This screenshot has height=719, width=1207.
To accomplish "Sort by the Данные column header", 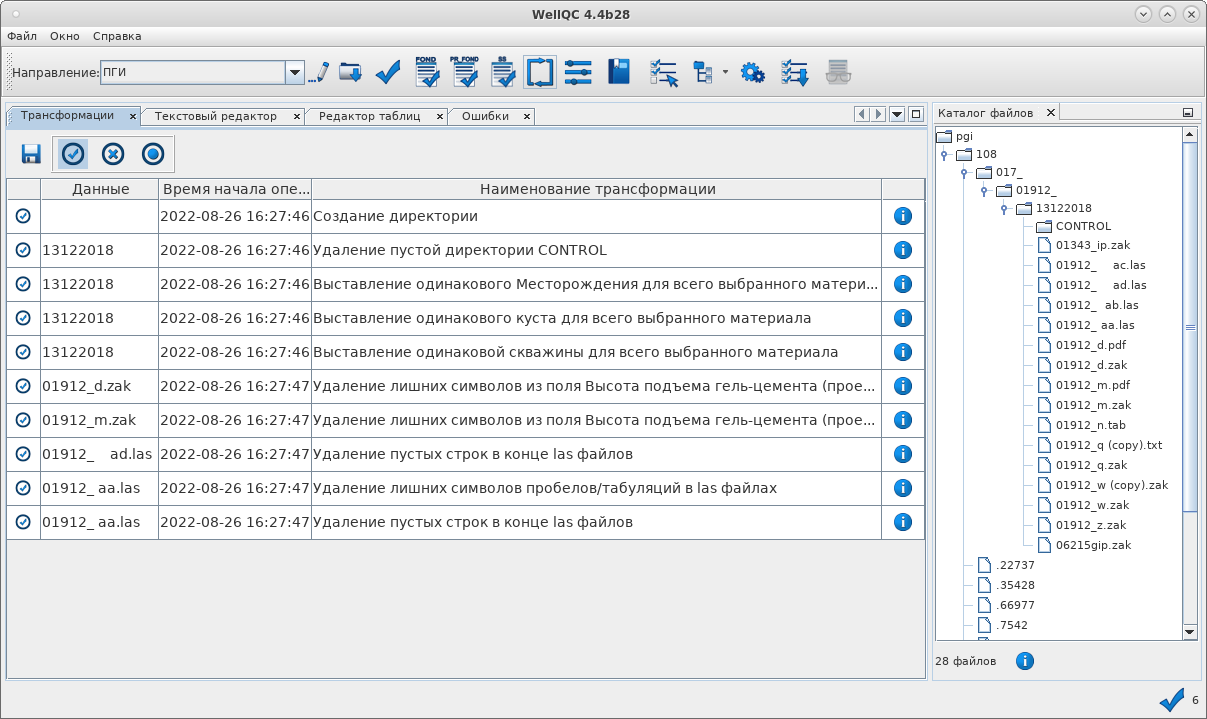I will [x=100, y=189].
